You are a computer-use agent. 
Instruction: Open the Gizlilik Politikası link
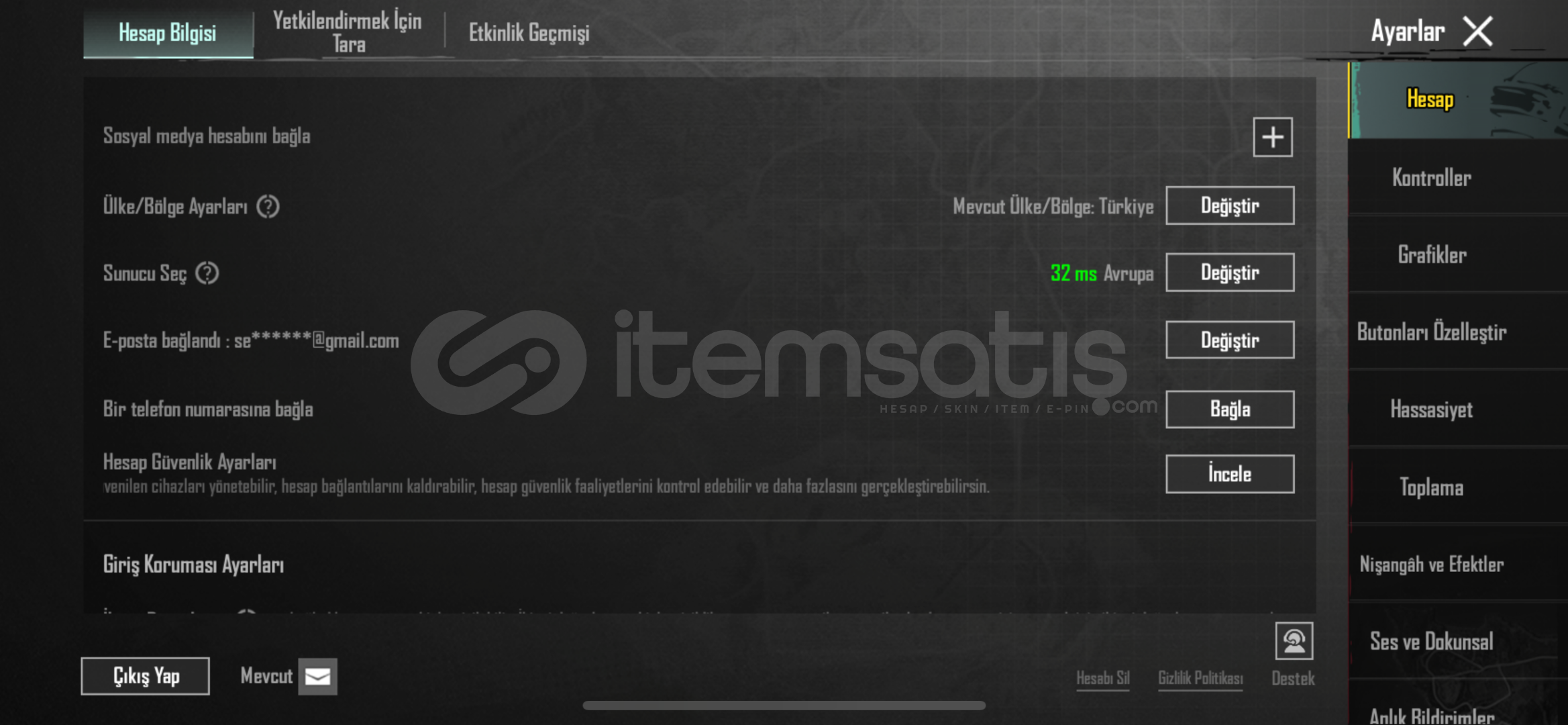pyautogui.click(x=1200, y=679)
